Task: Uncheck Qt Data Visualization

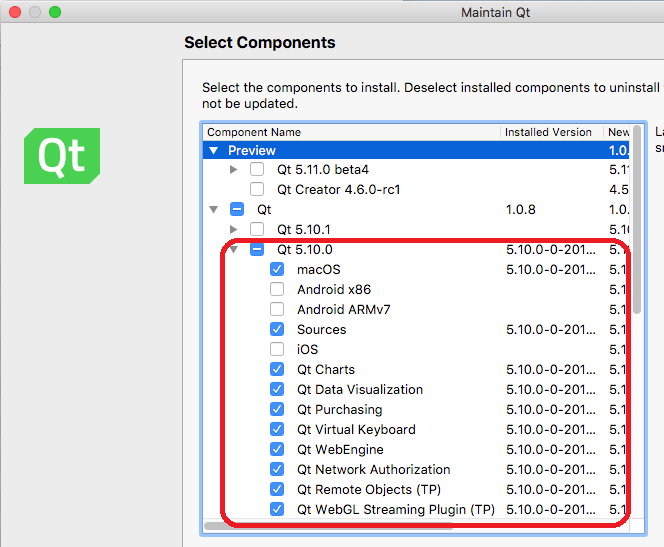Action: (277, 389)
